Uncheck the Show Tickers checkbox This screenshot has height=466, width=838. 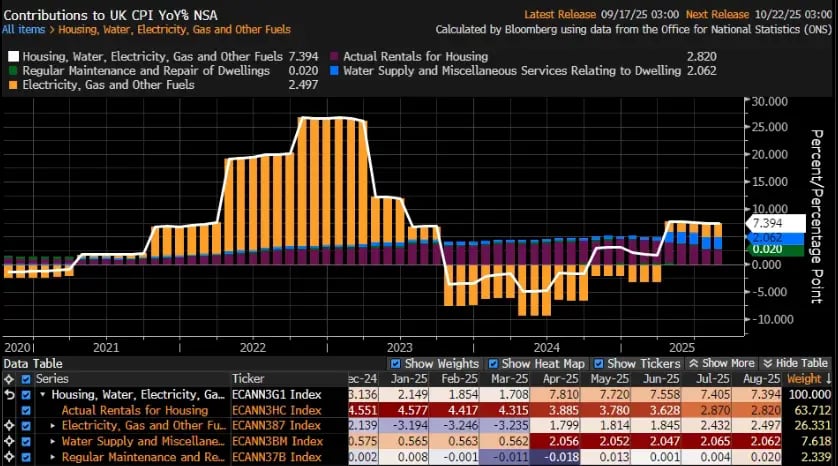point(600,364)
